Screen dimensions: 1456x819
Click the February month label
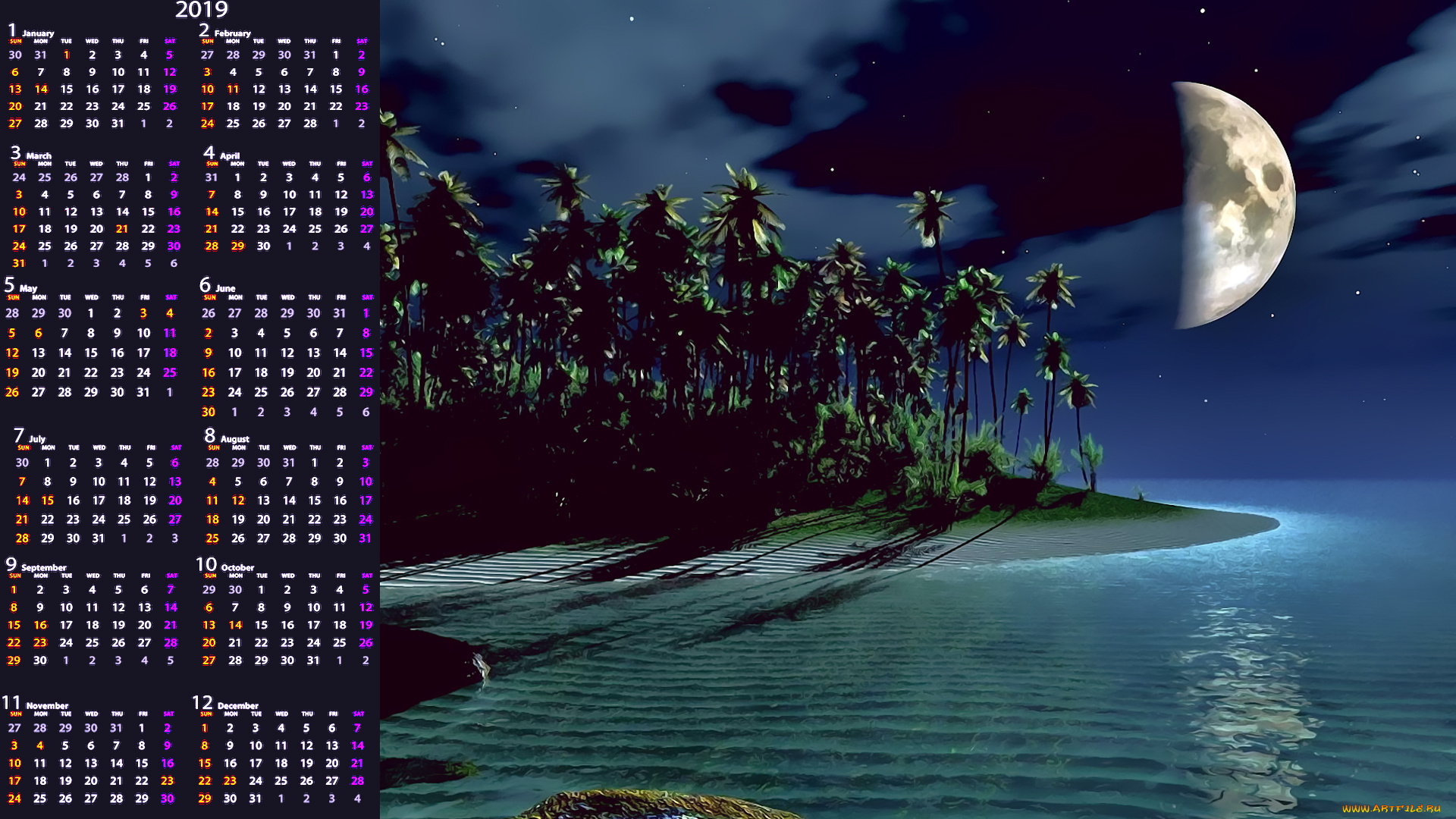tap(232, 33)
